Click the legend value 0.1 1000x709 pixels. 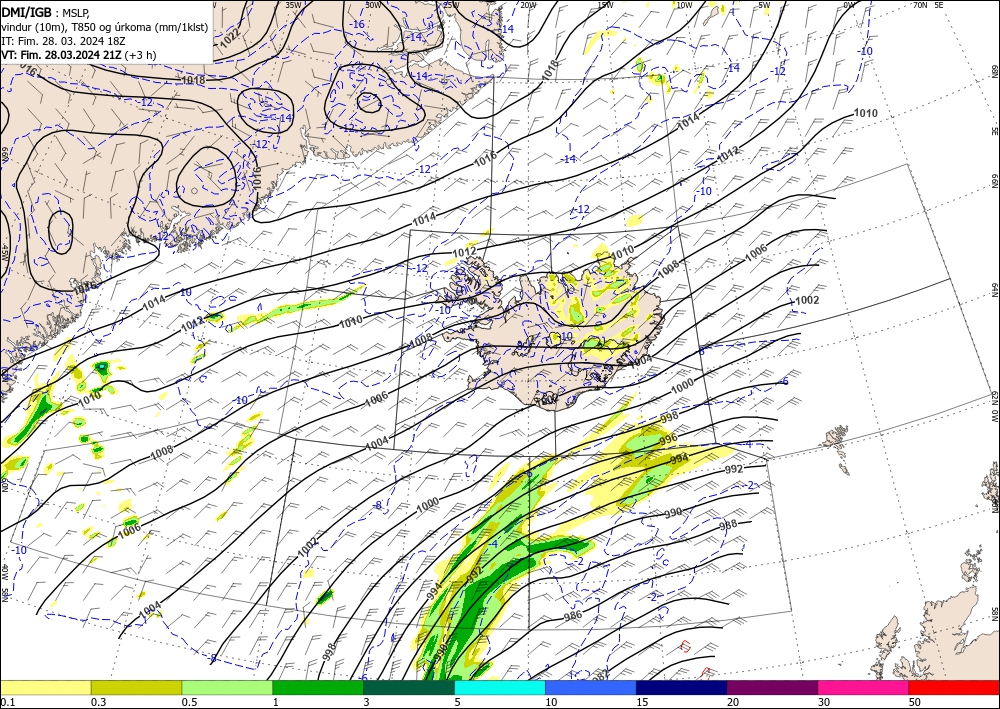click(6, 701)
